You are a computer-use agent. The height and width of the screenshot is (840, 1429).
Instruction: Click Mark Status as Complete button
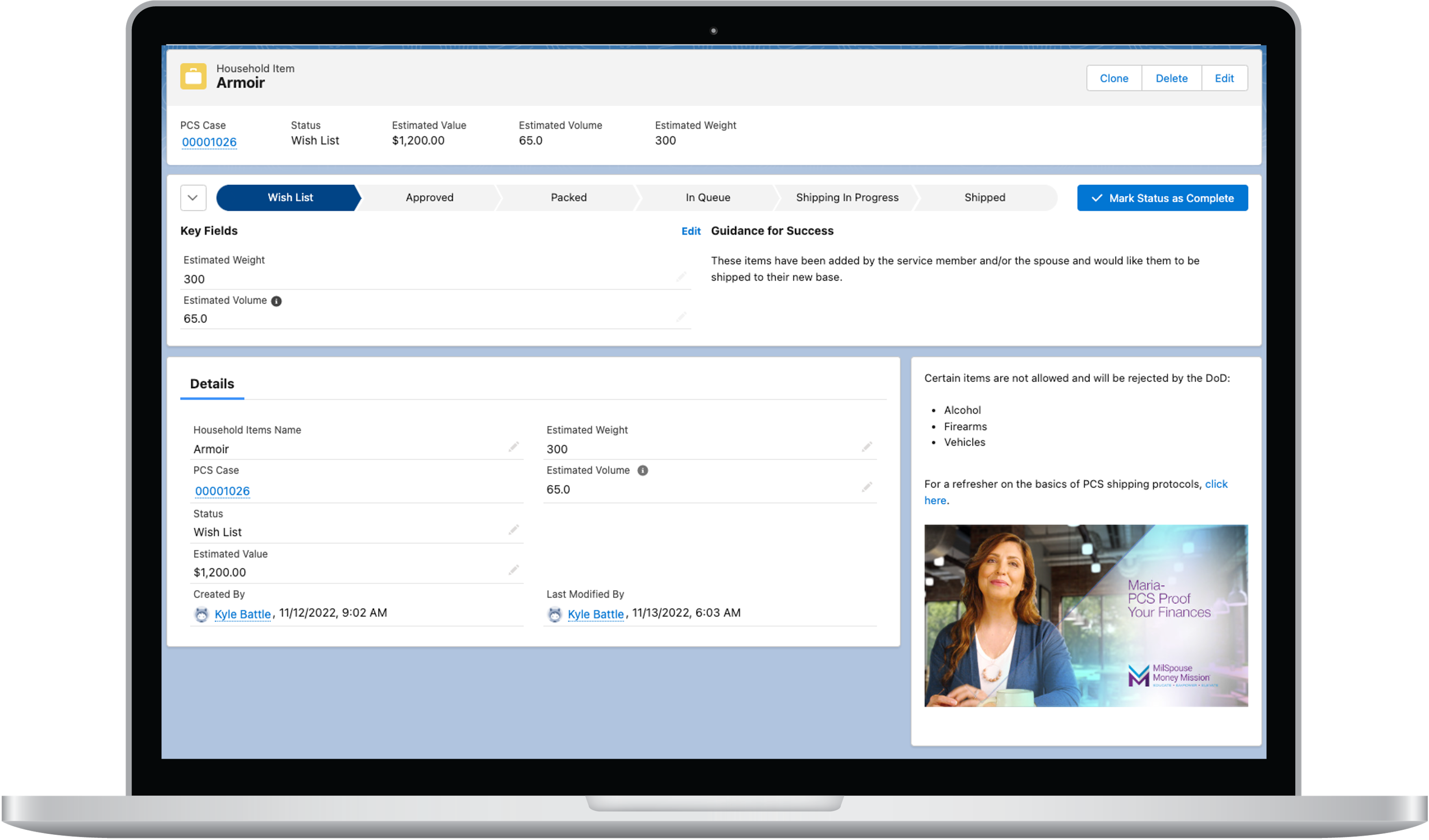[x=1162, y=198]
